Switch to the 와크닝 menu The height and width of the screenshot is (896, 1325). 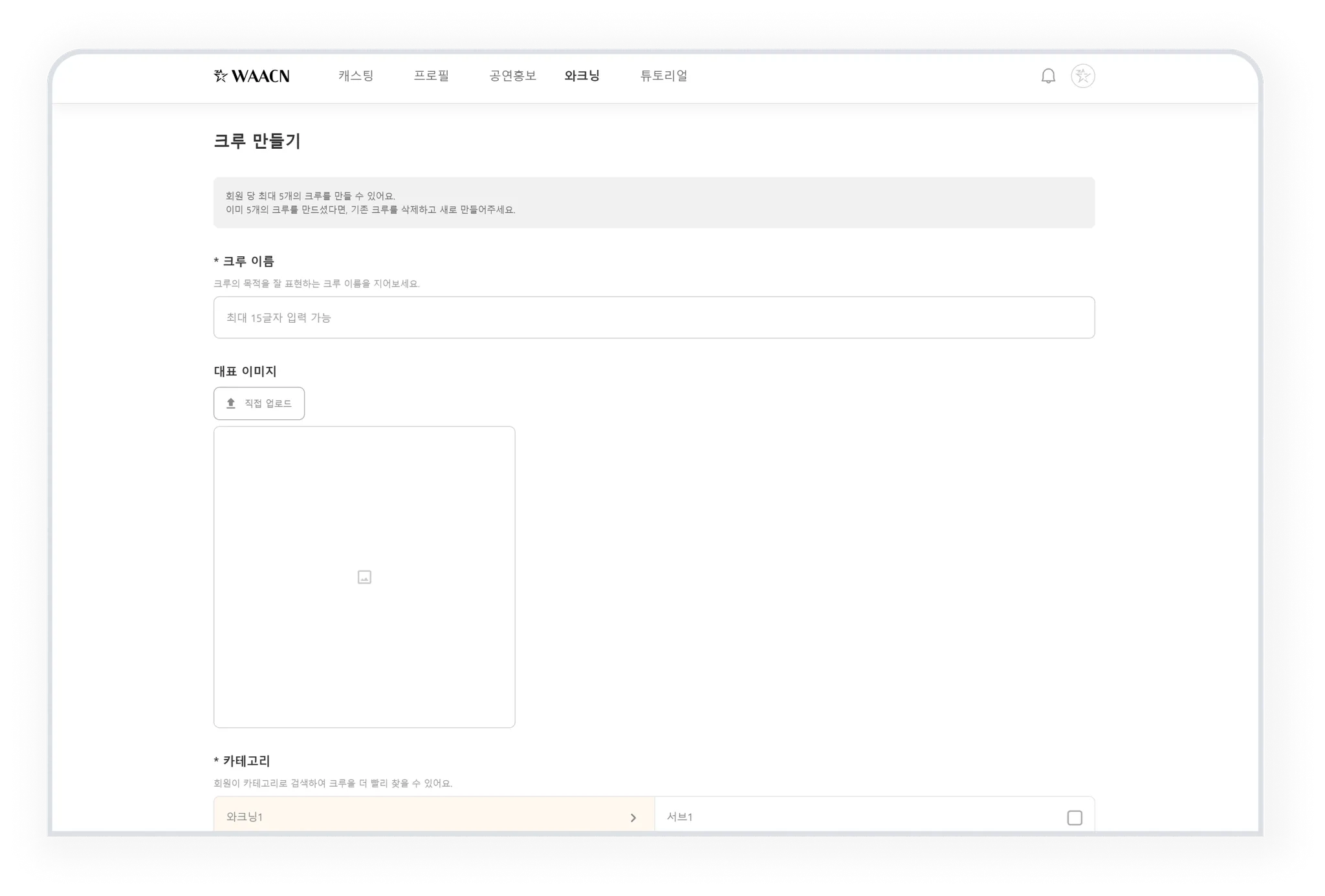pyautogui.click(x=582, y=76)
